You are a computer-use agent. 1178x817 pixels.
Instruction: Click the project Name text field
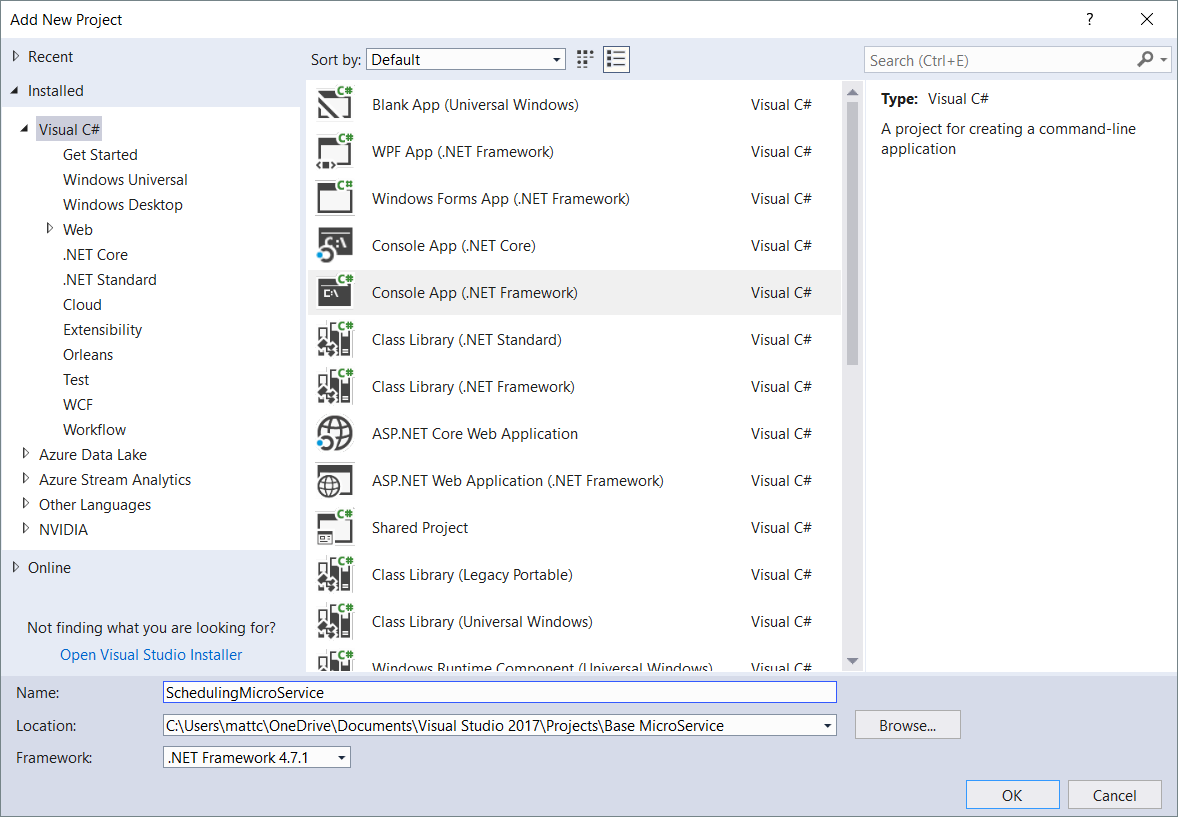(x=500, y=692)
